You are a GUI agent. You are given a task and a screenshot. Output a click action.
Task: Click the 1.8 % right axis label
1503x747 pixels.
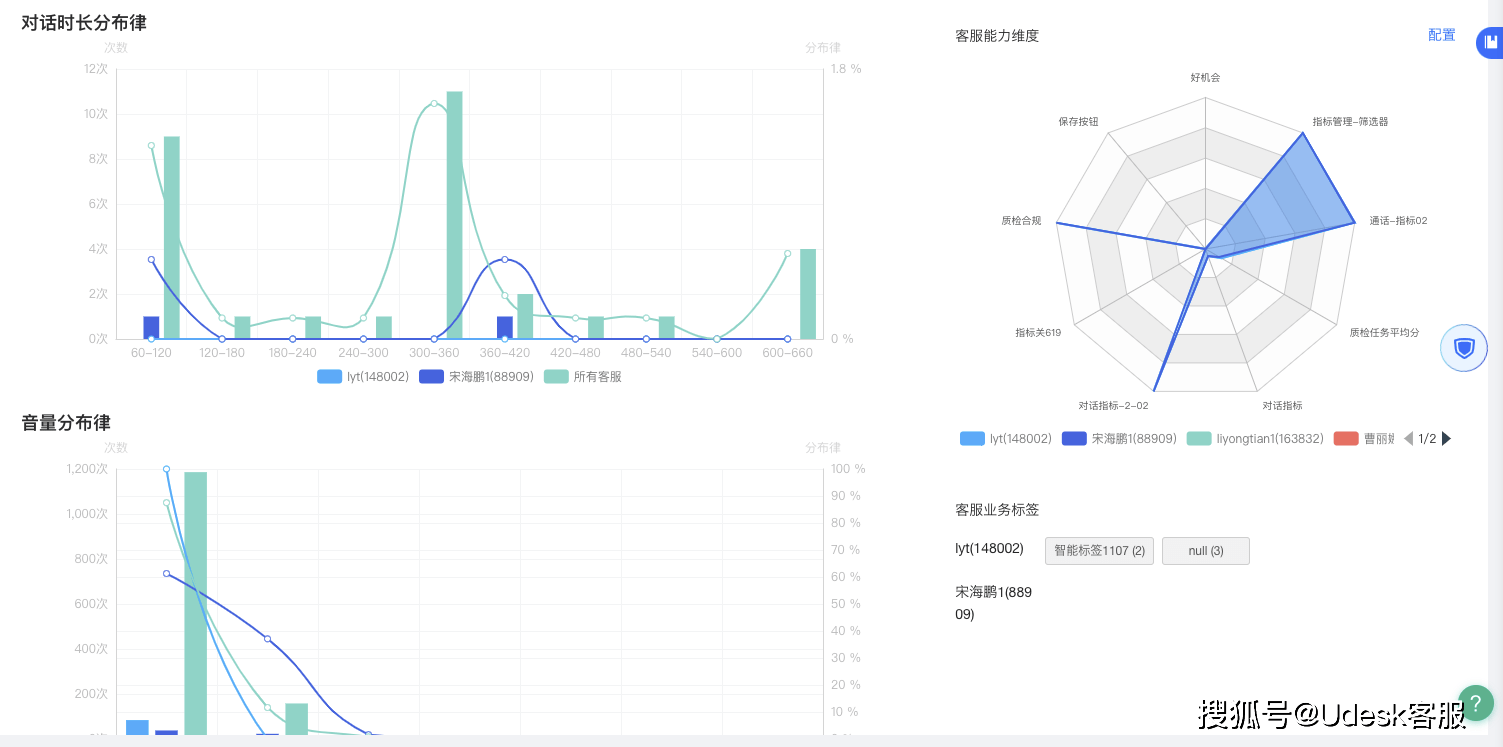point(846,69)
